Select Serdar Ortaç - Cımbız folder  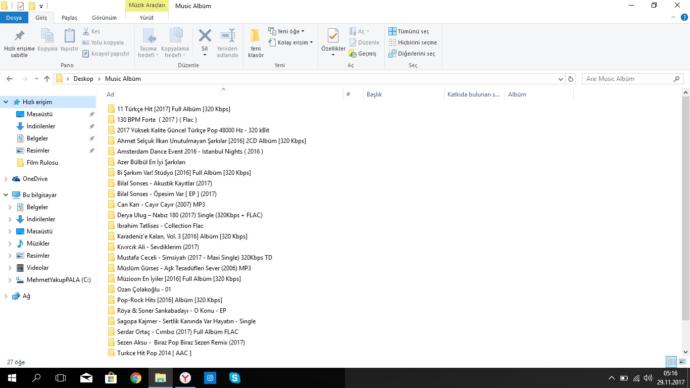click(x=177, y=332)
